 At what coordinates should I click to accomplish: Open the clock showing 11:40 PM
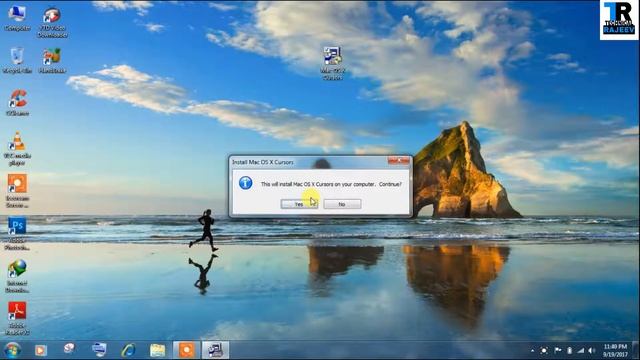click(x=615, y=351)
